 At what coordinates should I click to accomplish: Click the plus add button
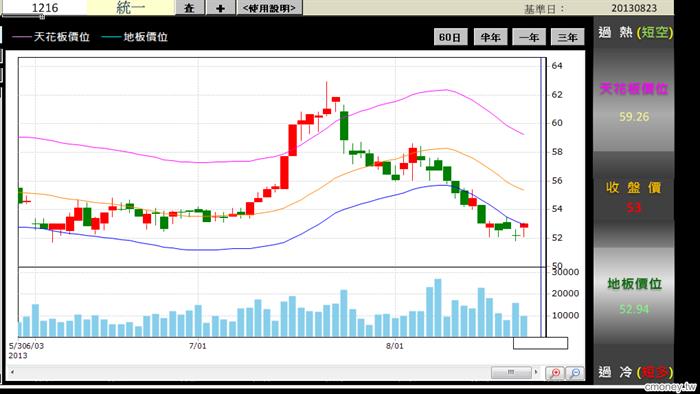click(x=220, y=8)
